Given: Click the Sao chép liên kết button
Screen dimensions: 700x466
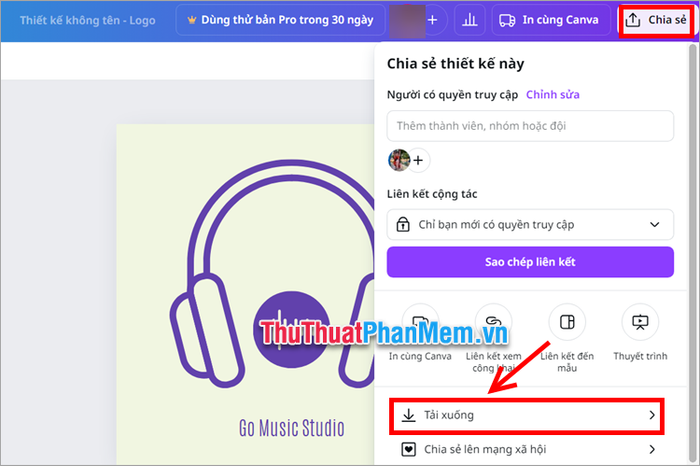Looking at the screenshot, I should point(530,262).
